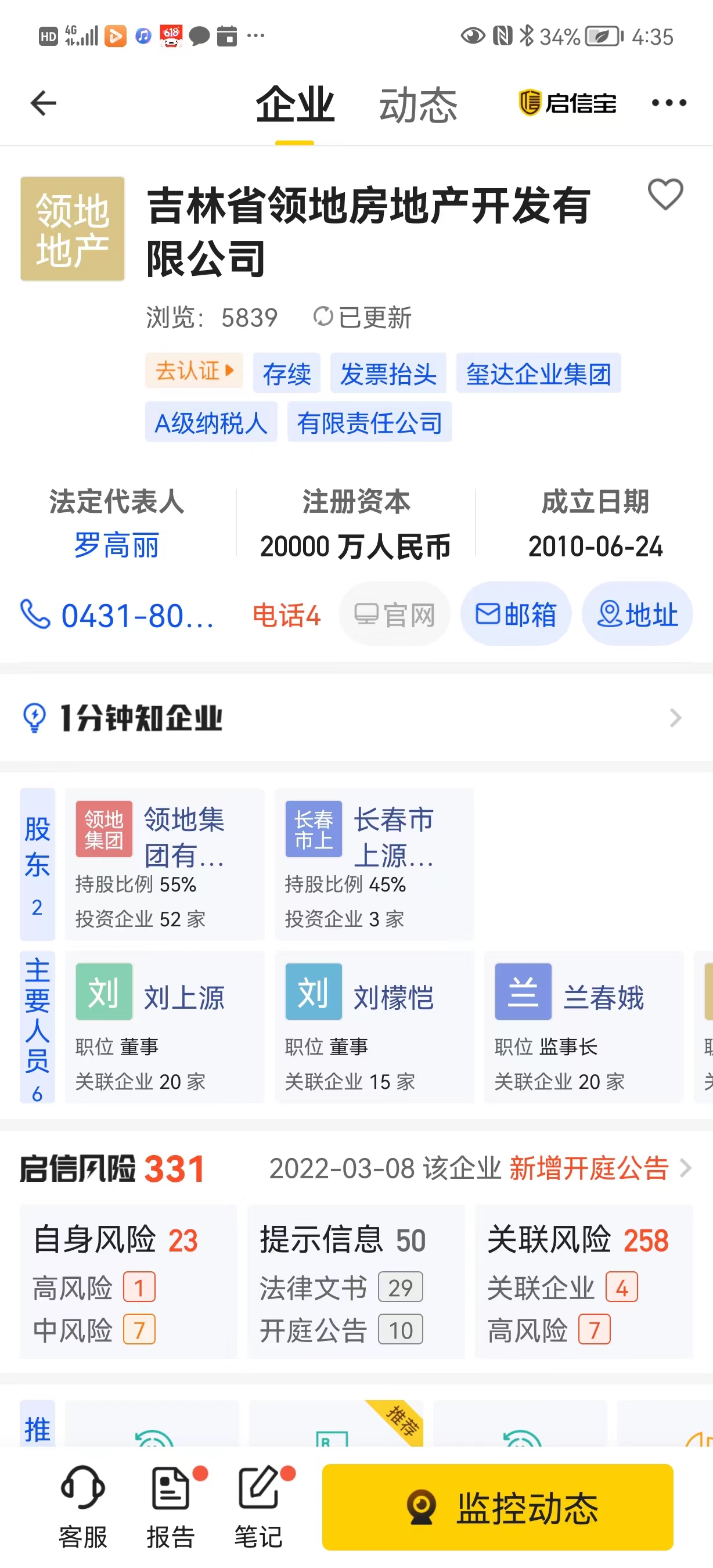Tap the 有限责任公司 tag
The width and height of the screenshot is (713, 1568).
pos(369,422)
